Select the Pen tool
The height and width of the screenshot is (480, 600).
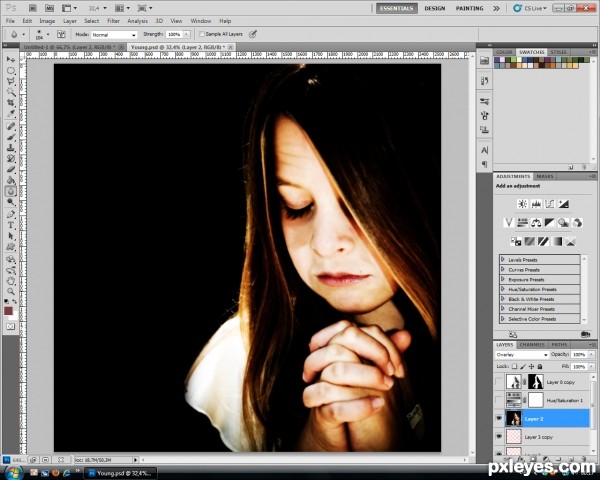(x=11, y=214)
